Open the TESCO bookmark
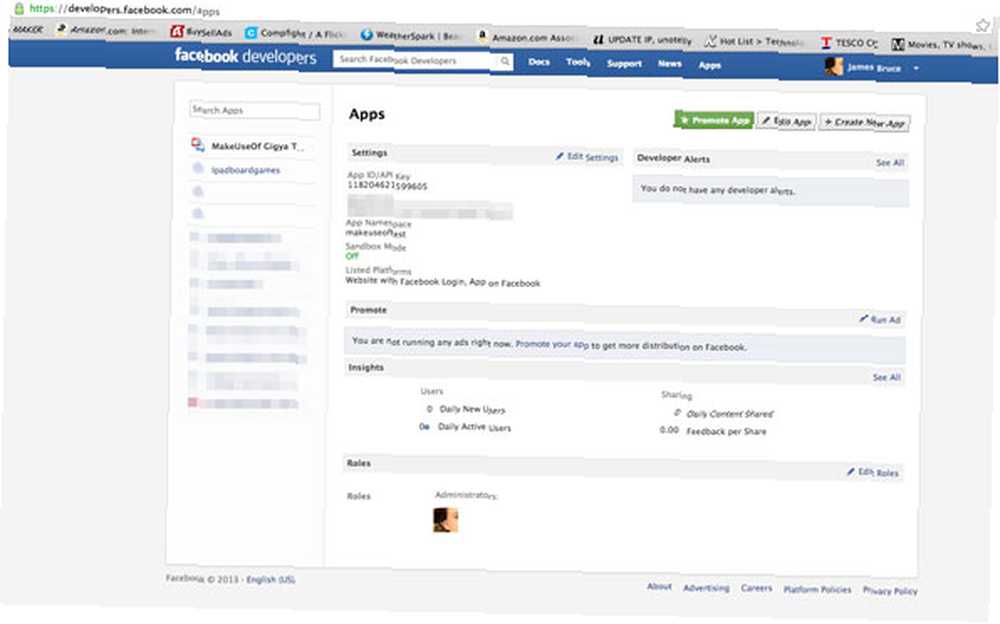Screen dimensions: 1000x624 click(849, 43)
